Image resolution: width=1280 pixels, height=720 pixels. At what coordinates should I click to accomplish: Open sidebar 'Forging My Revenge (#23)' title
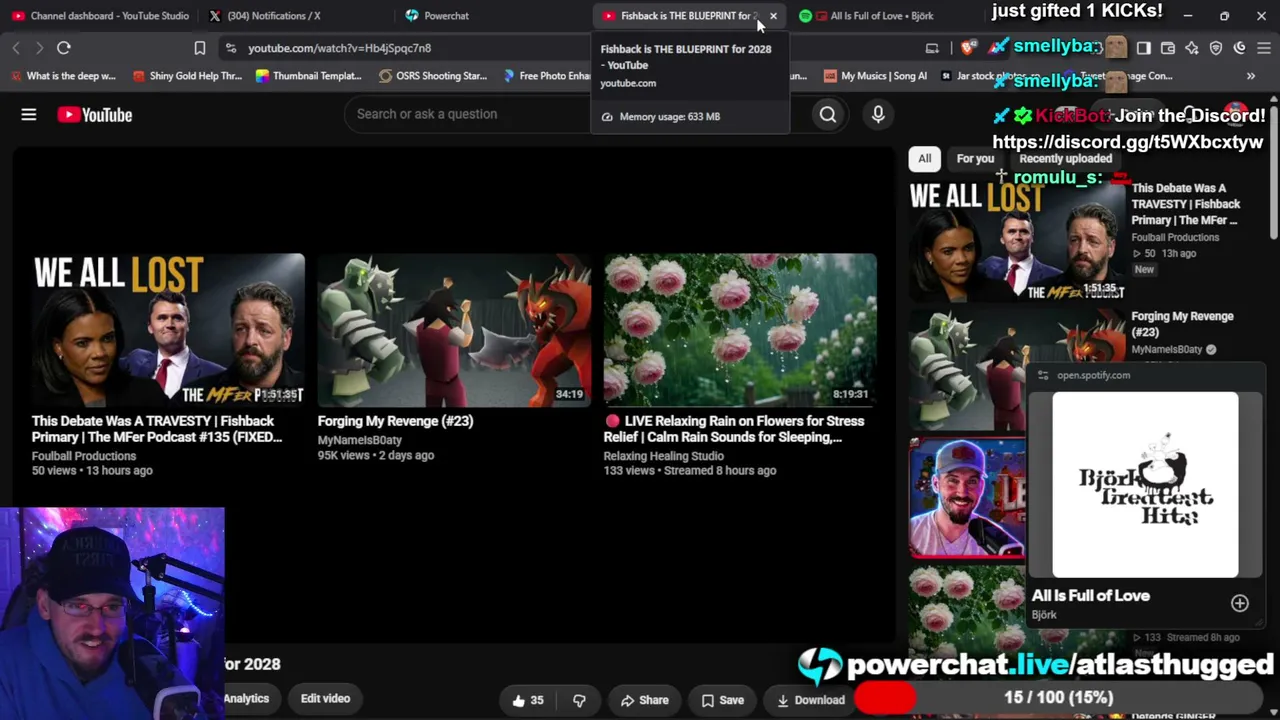(x=1183, y=324)
